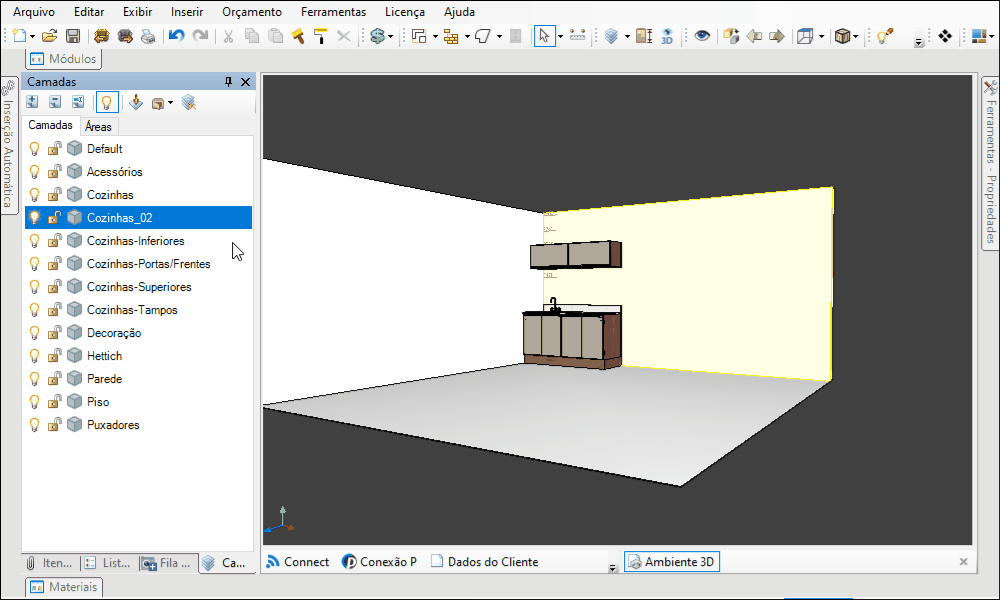The width and height of the screenshot is (1000, 600).
Task: Undo the last action
Action: coord(177,36)
